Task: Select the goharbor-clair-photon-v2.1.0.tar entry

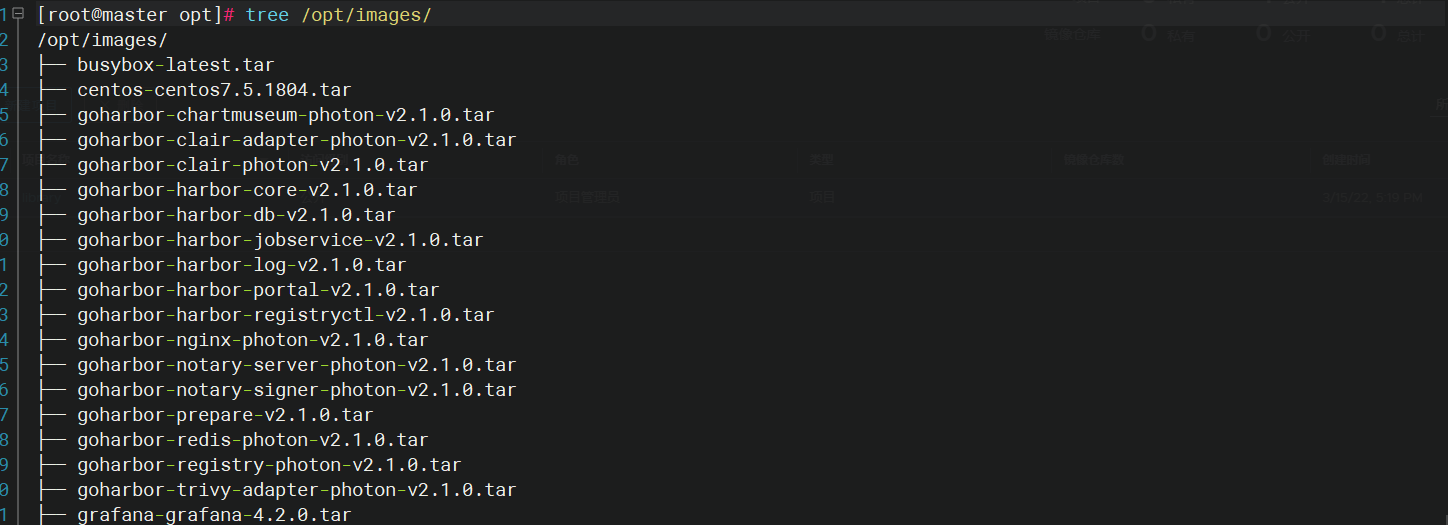Action: (252, 165)
